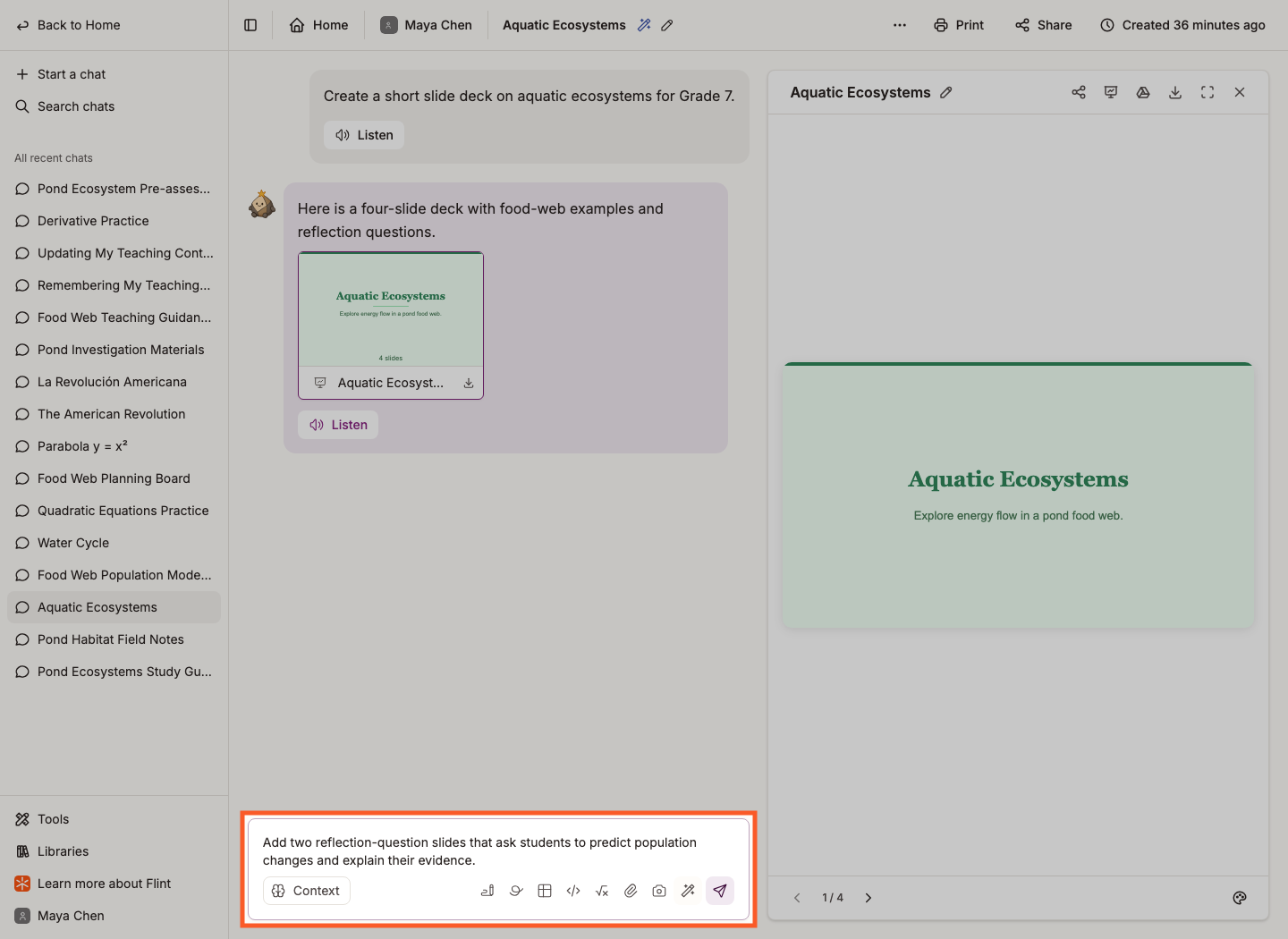1288x939 pixels.
Task: Start a new chat
Action: pyautogui.click(x=61, y=74)
